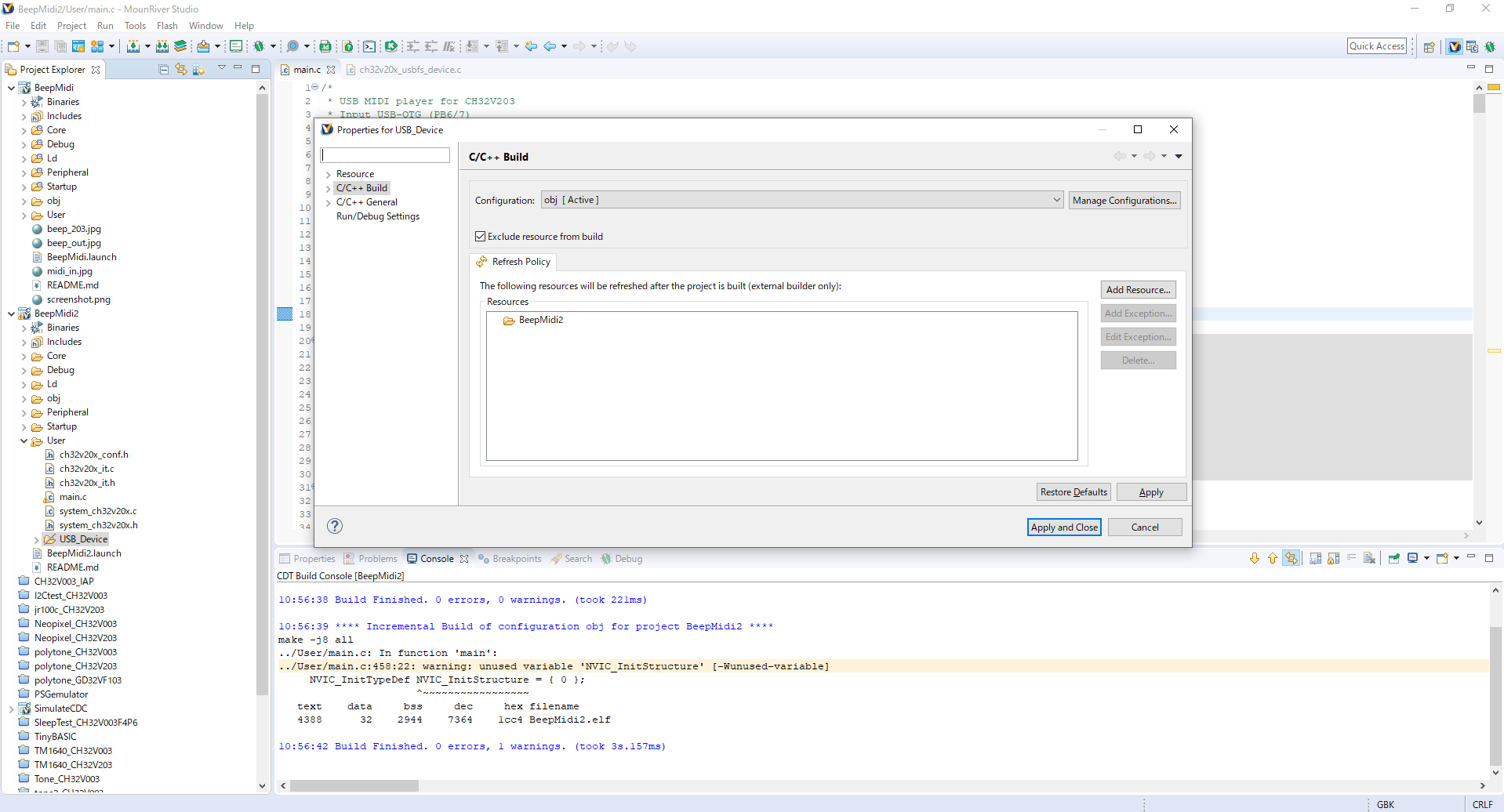Viewport: 1504px width, 812px height.
Task: Click the Search magnifier toolbar icon
Action: point(292,46)
